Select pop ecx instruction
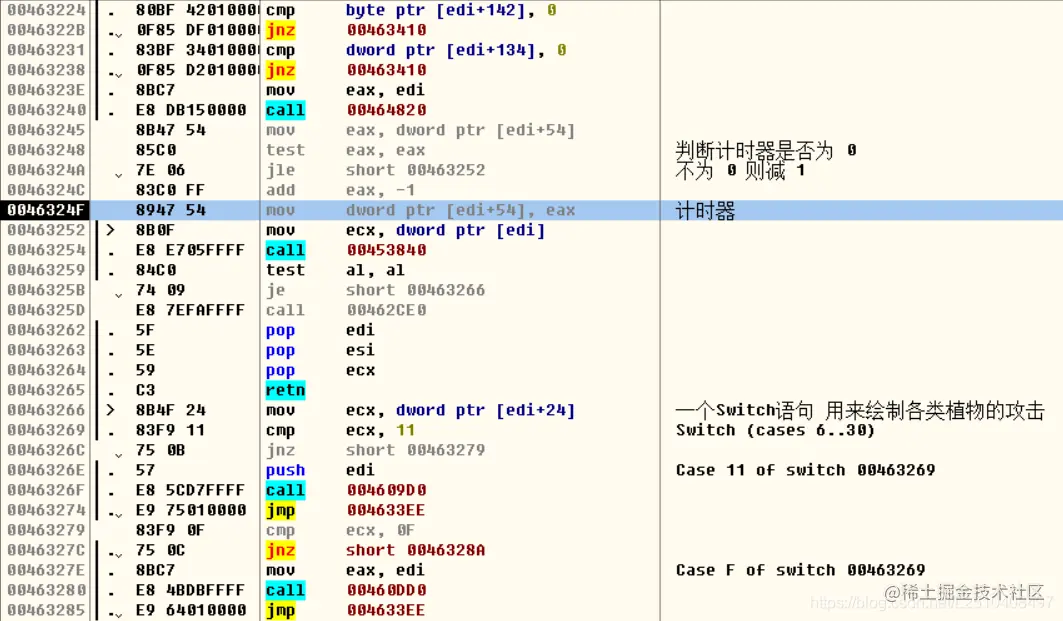Screen dimensions: 1063x621 320,370
